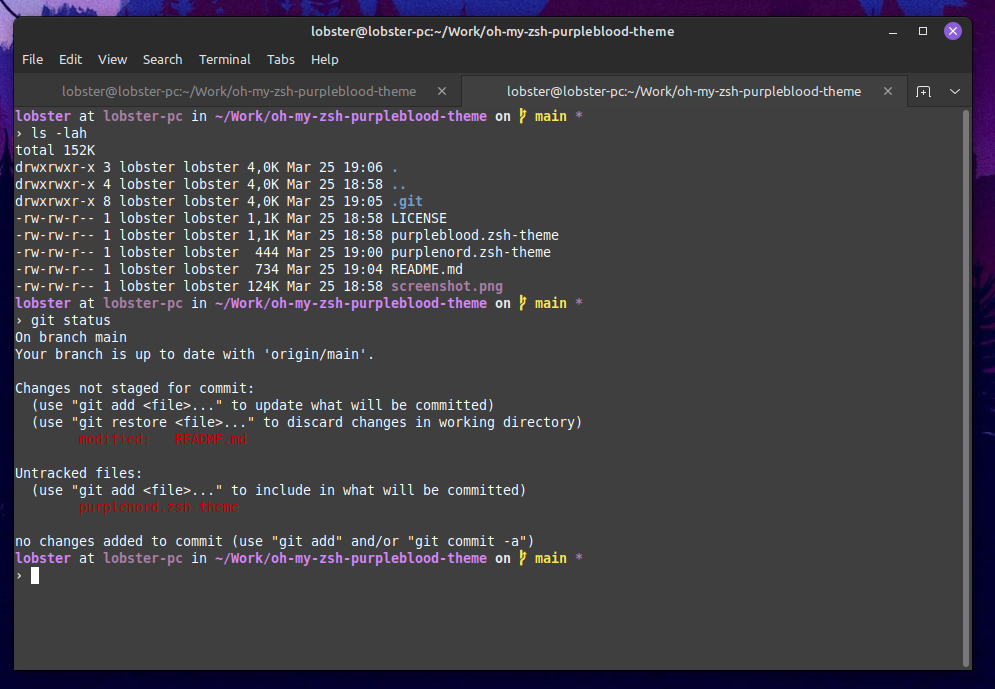
Task: Close the terminal window with the purple button
Action: [953, 31]
